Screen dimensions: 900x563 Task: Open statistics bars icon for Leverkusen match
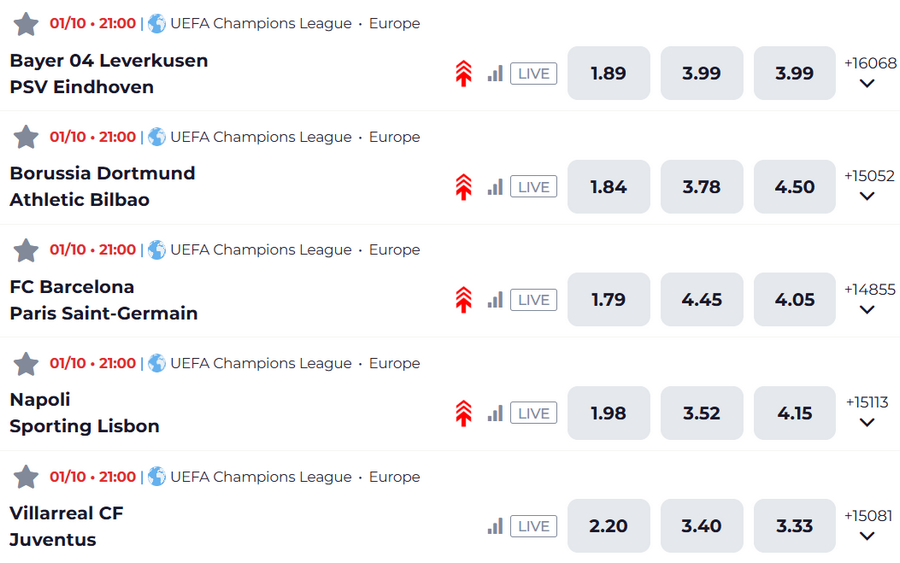point(495,73)
